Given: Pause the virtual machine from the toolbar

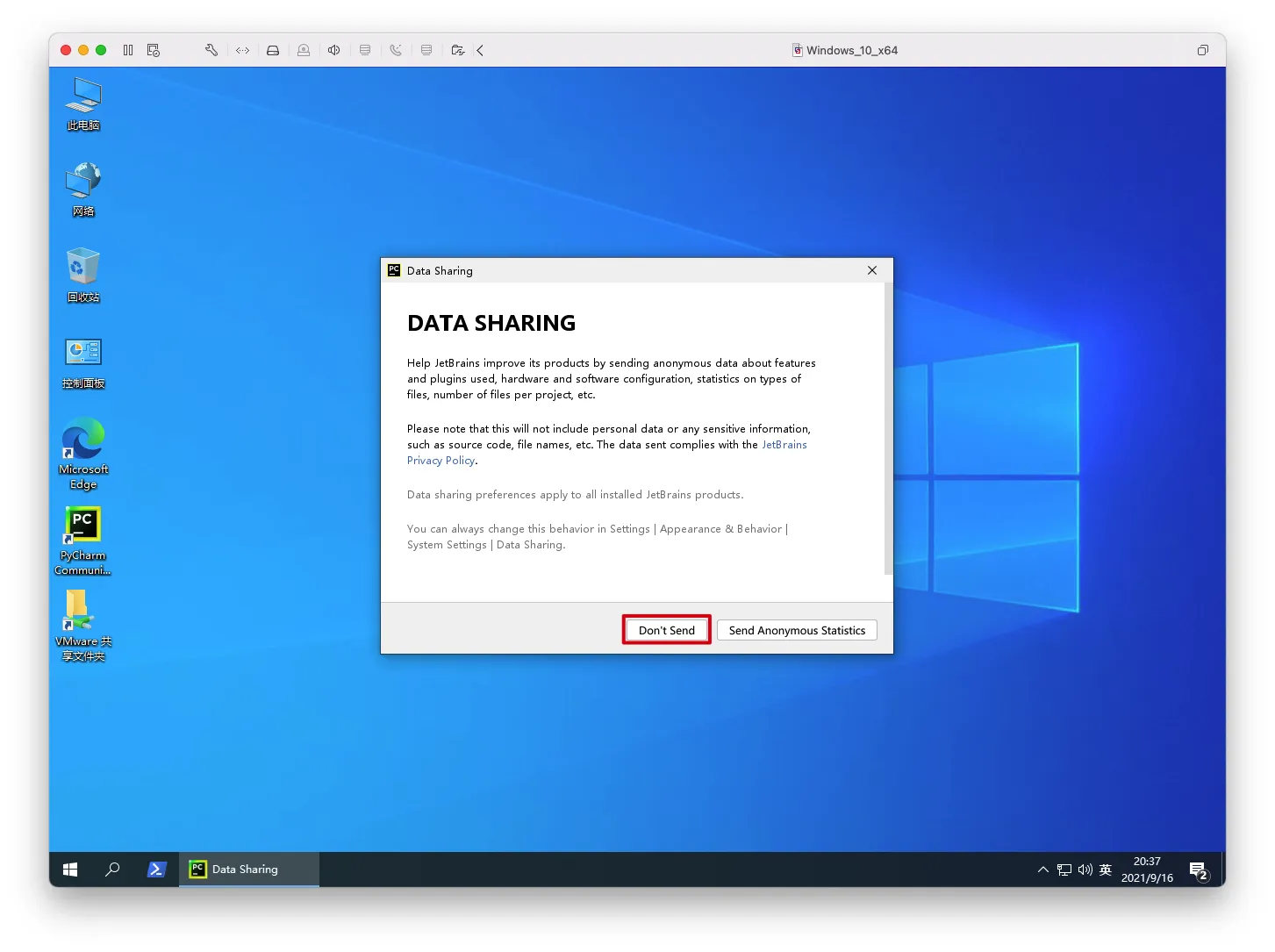Looking at the screenshot, I should click(128, 50).
